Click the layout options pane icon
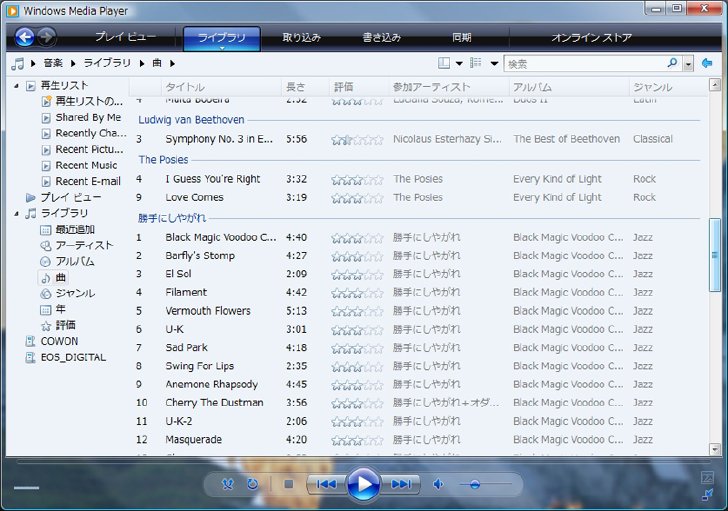Image resolution: width=728 pixels, height=511 pixels. point(444,63)
